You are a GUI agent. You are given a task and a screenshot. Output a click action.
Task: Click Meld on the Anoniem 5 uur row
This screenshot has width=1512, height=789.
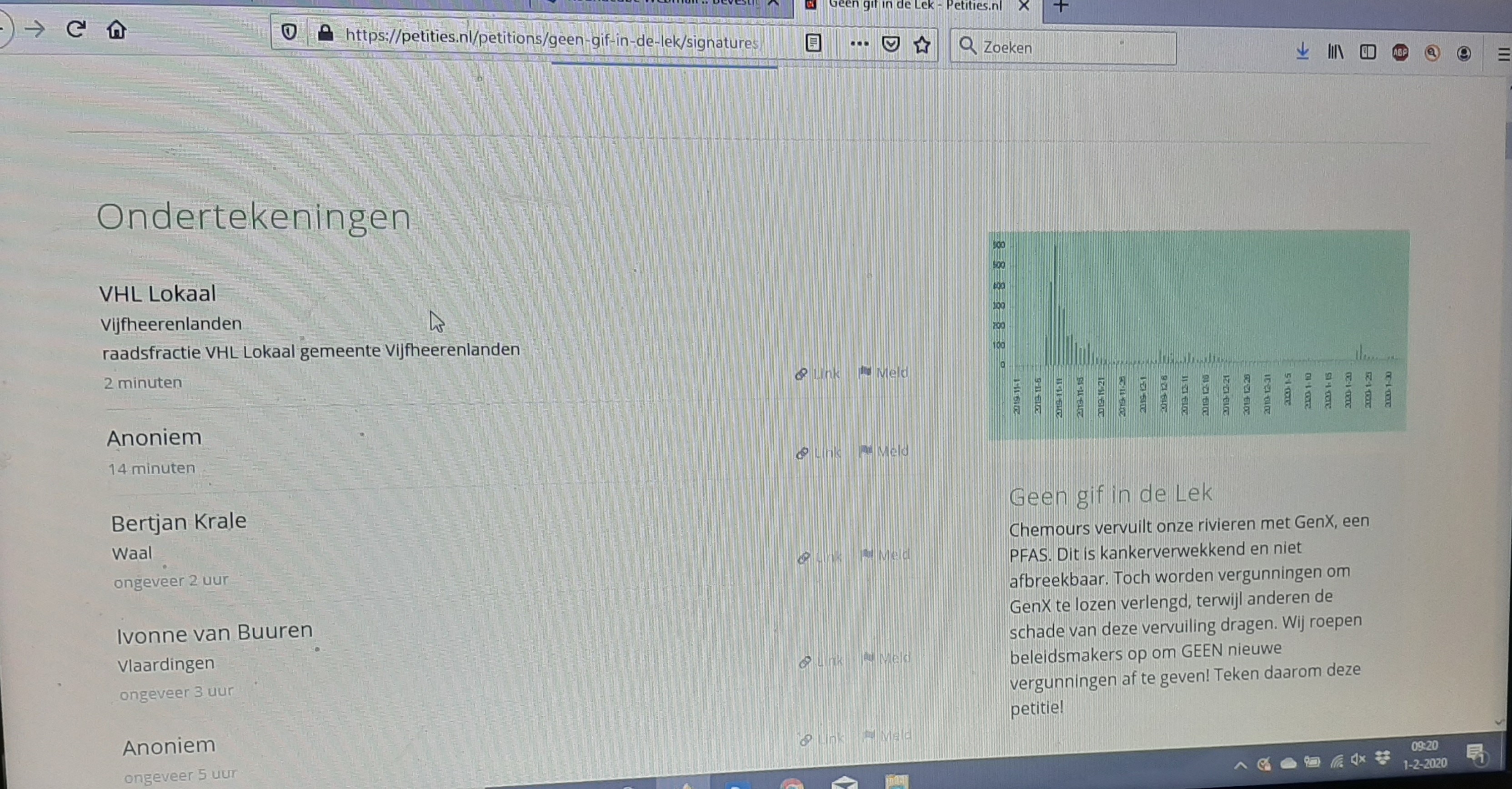[x=887, y=735]
